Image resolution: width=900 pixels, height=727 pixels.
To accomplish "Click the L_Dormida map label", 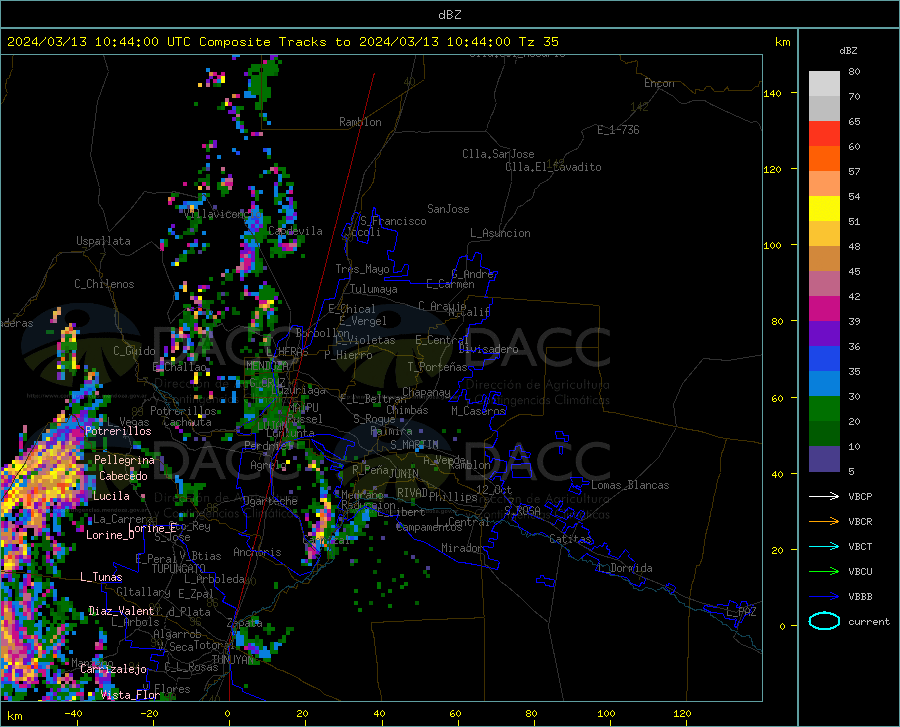I will tap(624, 568).
